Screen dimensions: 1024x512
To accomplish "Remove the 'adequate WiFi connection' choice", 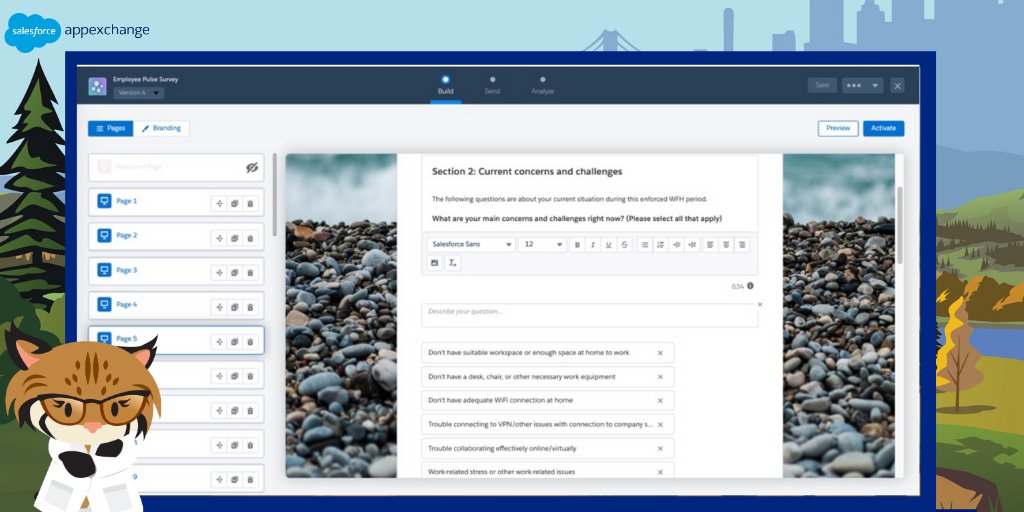I will click(x=660, y=400).
